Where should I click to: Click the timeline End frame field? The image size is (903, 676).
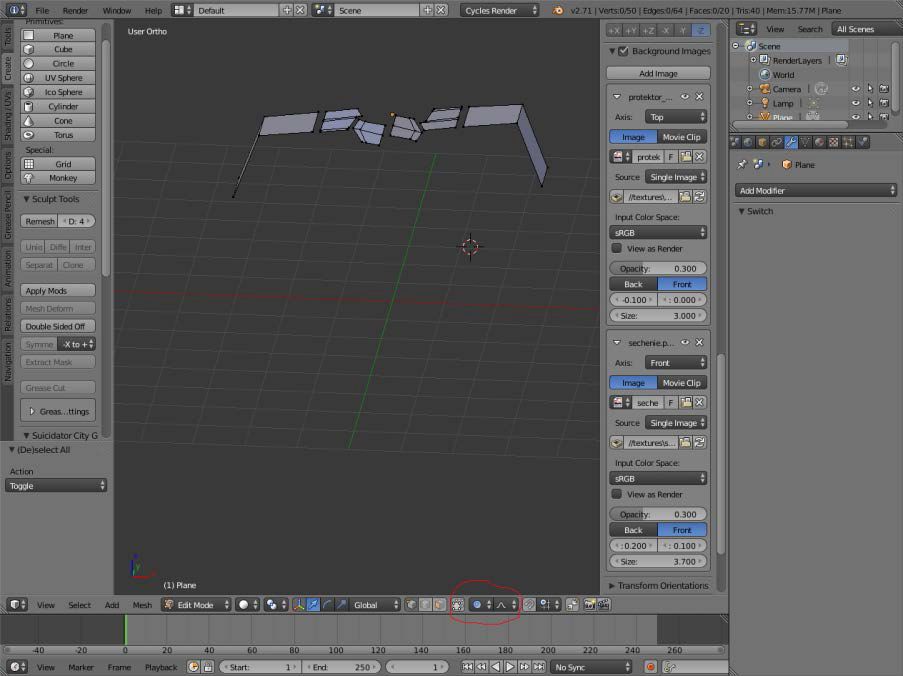click(342, 667)
